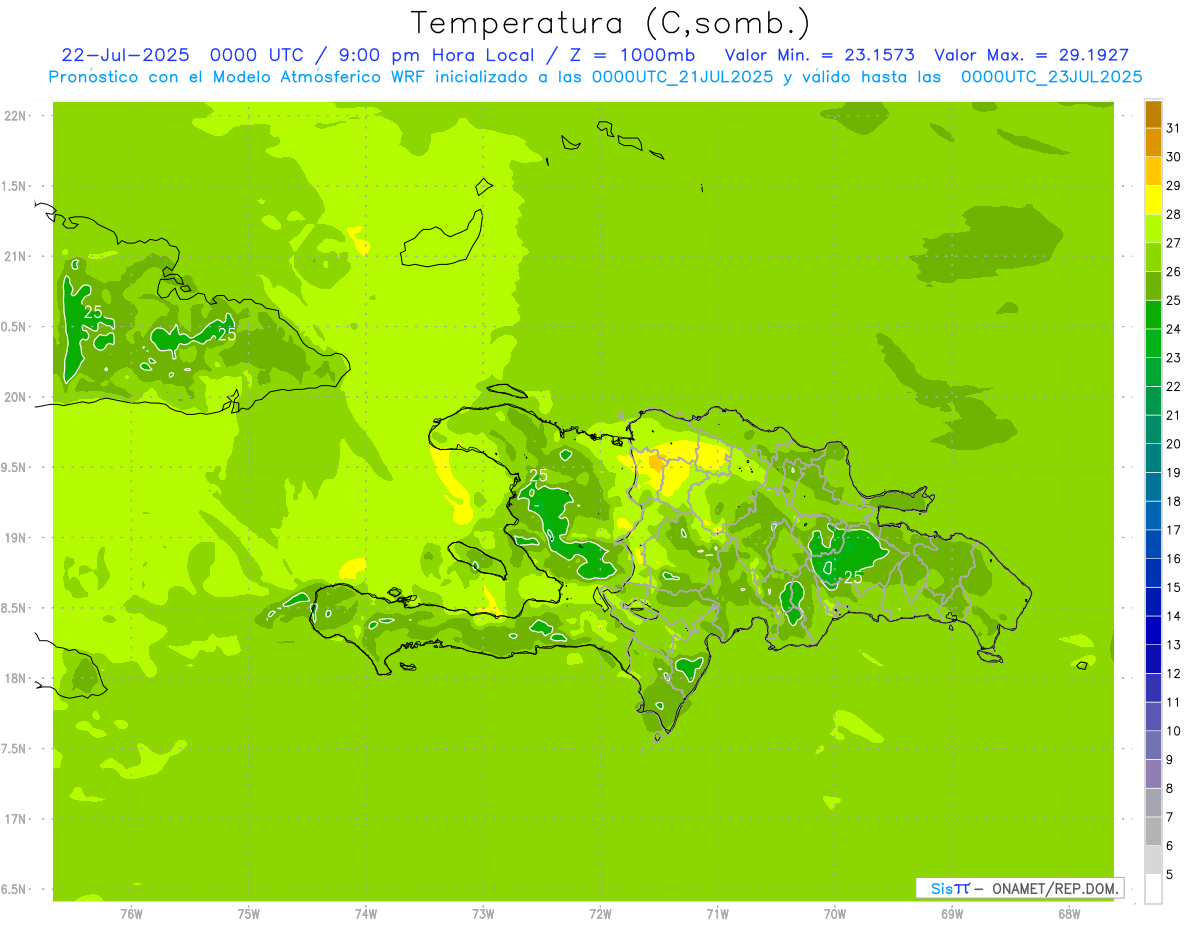This screenshot has height=927, width=1200.
Task: Click the 17N latitude axis label
Action: pos(15,819)
